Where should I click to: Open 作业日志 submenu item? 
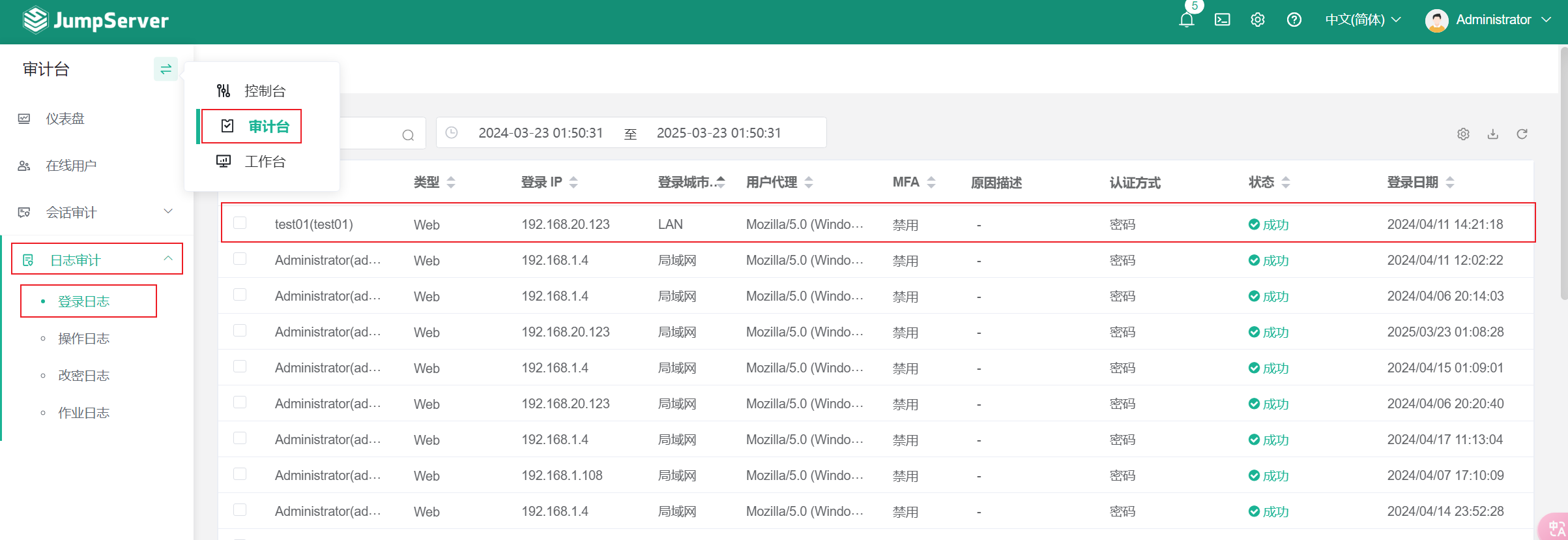(x=84, y=413)
